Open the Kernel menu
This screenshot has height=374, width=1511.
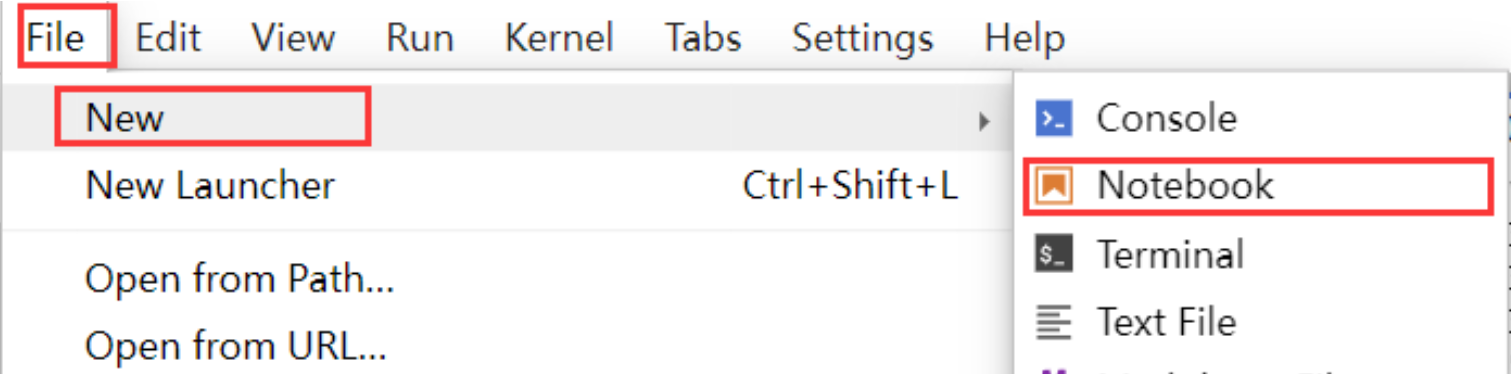point(559,38)
